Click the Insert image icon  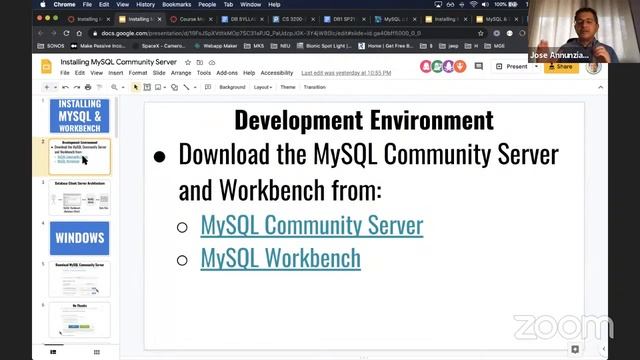coord(158,87)
